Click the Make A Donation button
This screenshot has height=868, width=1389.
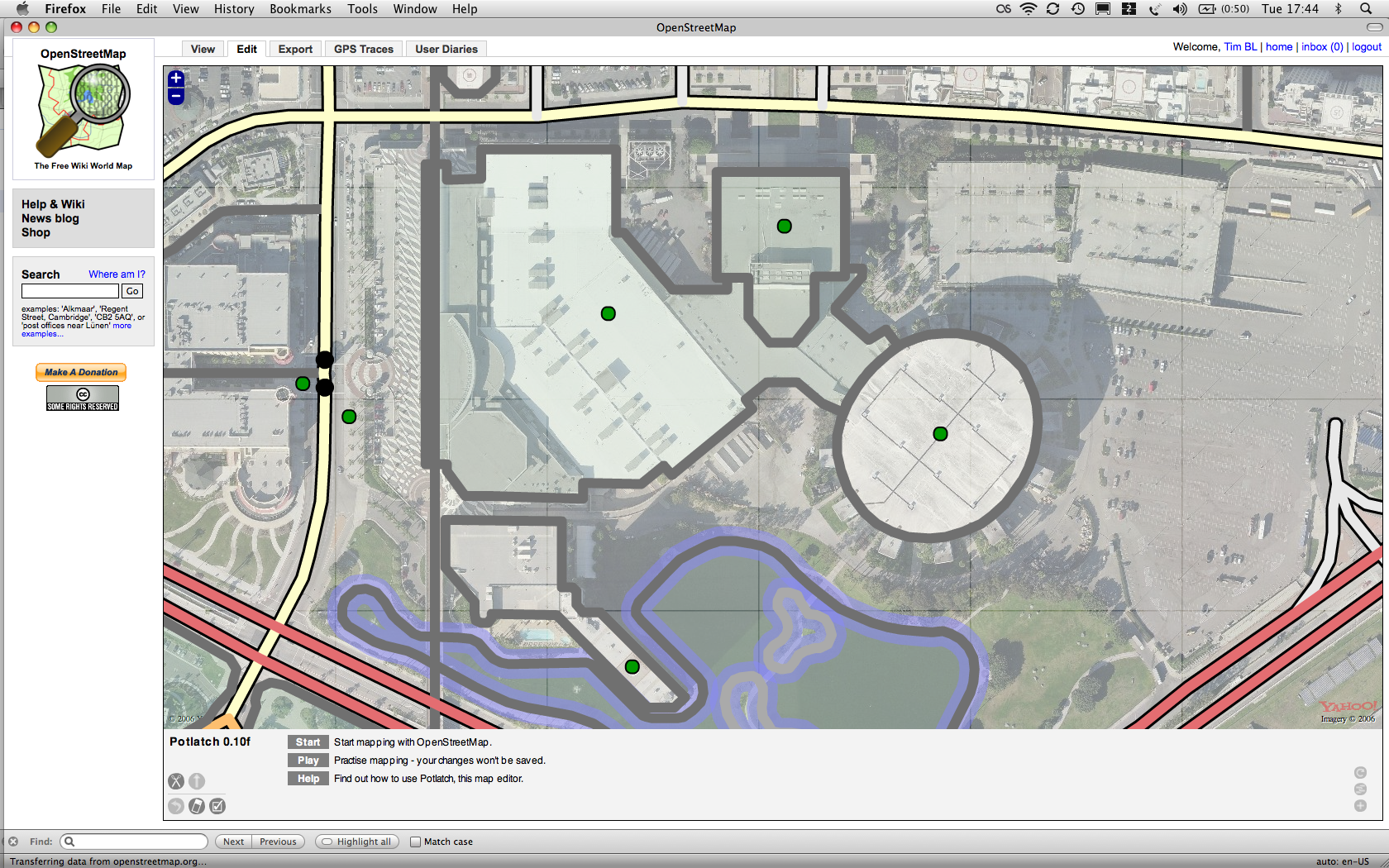click(81, 373)
